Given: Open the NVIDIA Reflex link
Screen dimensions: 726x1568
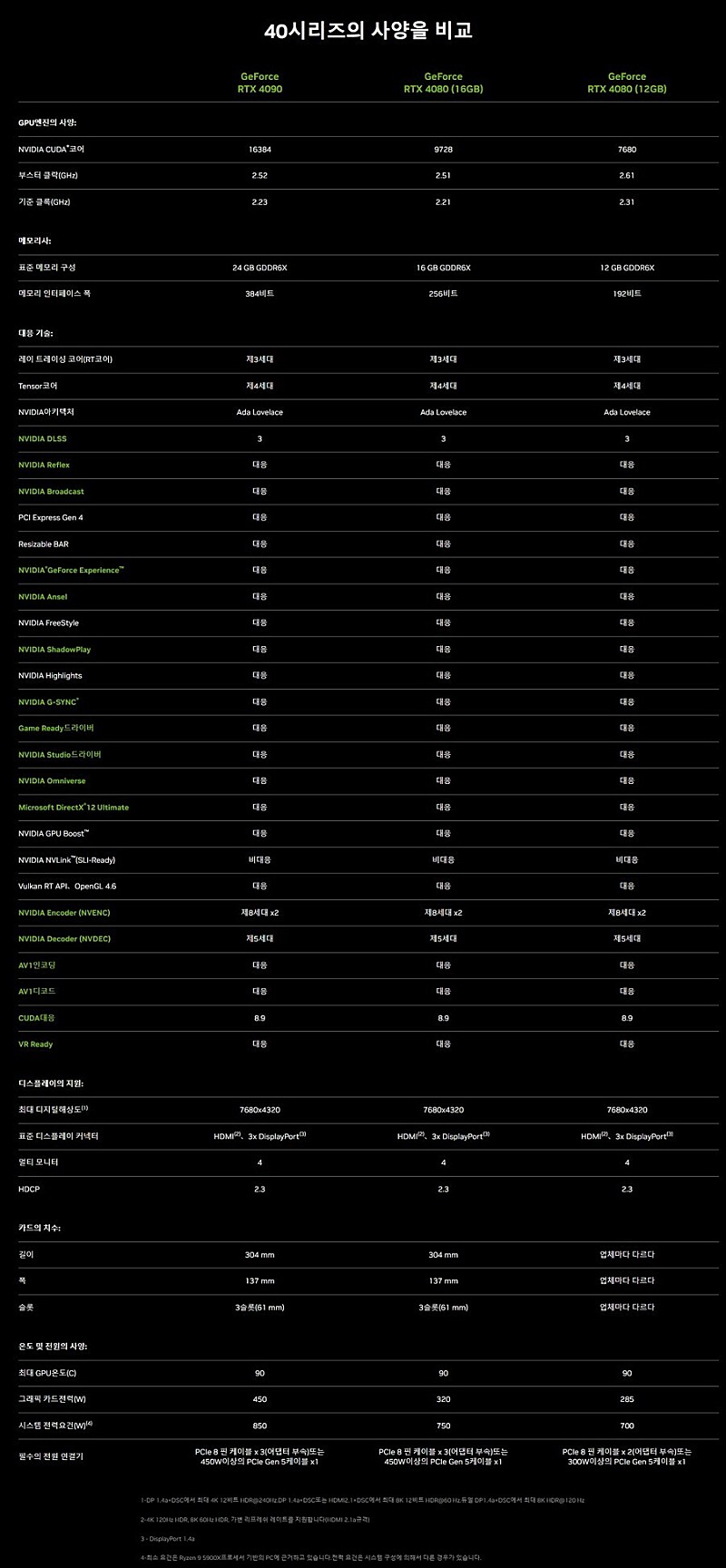Looking at the screenshot, I should 44,465.
